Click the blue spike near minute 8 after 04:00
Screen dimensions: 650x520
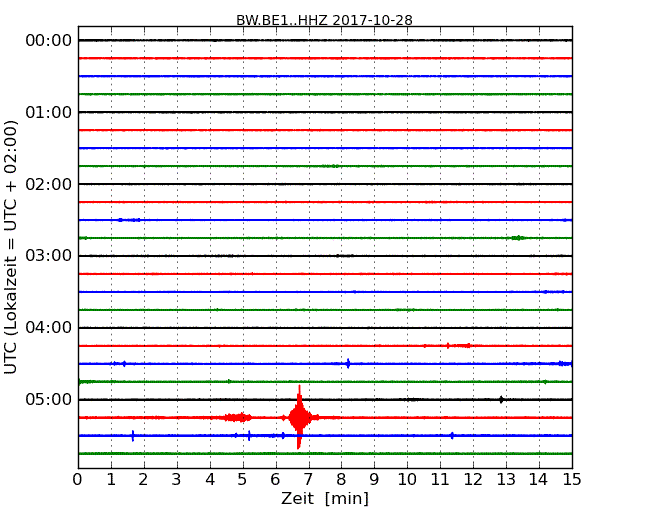(348, 364)
